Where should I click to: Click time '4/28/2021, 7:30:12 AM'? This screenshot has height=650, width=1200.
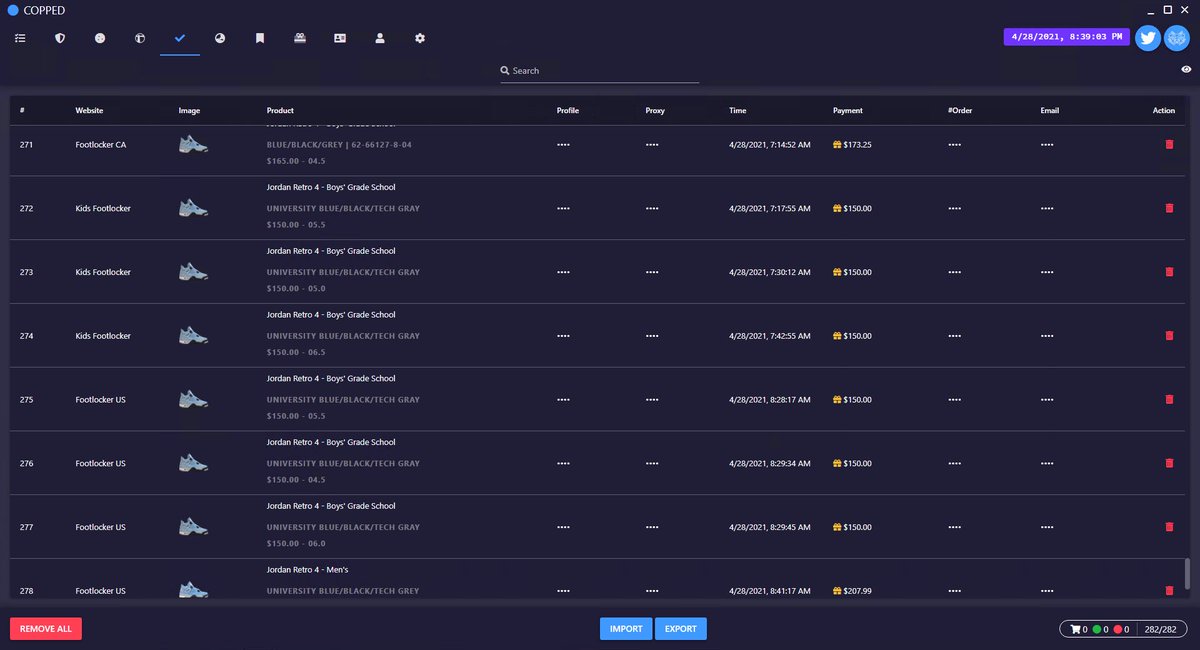[770, 272]
